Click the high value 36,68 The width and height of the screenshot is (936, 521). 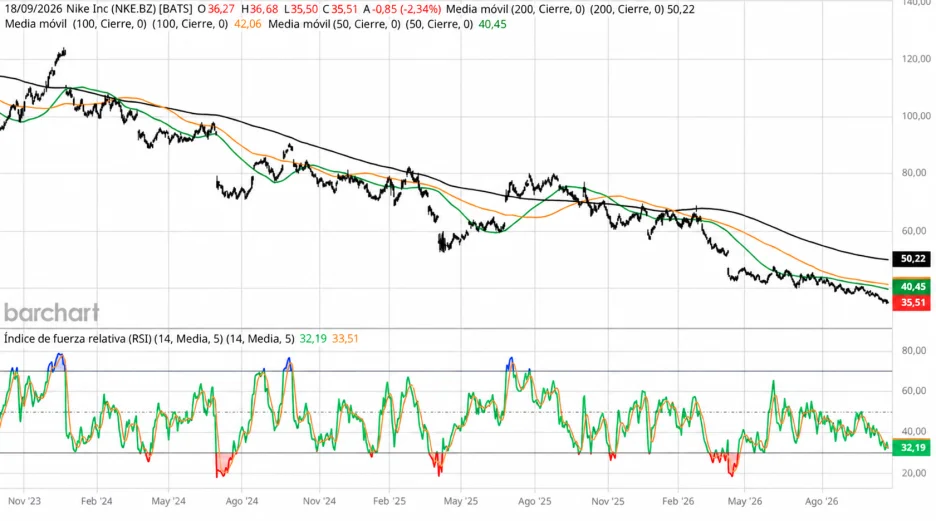click(264, 10)
